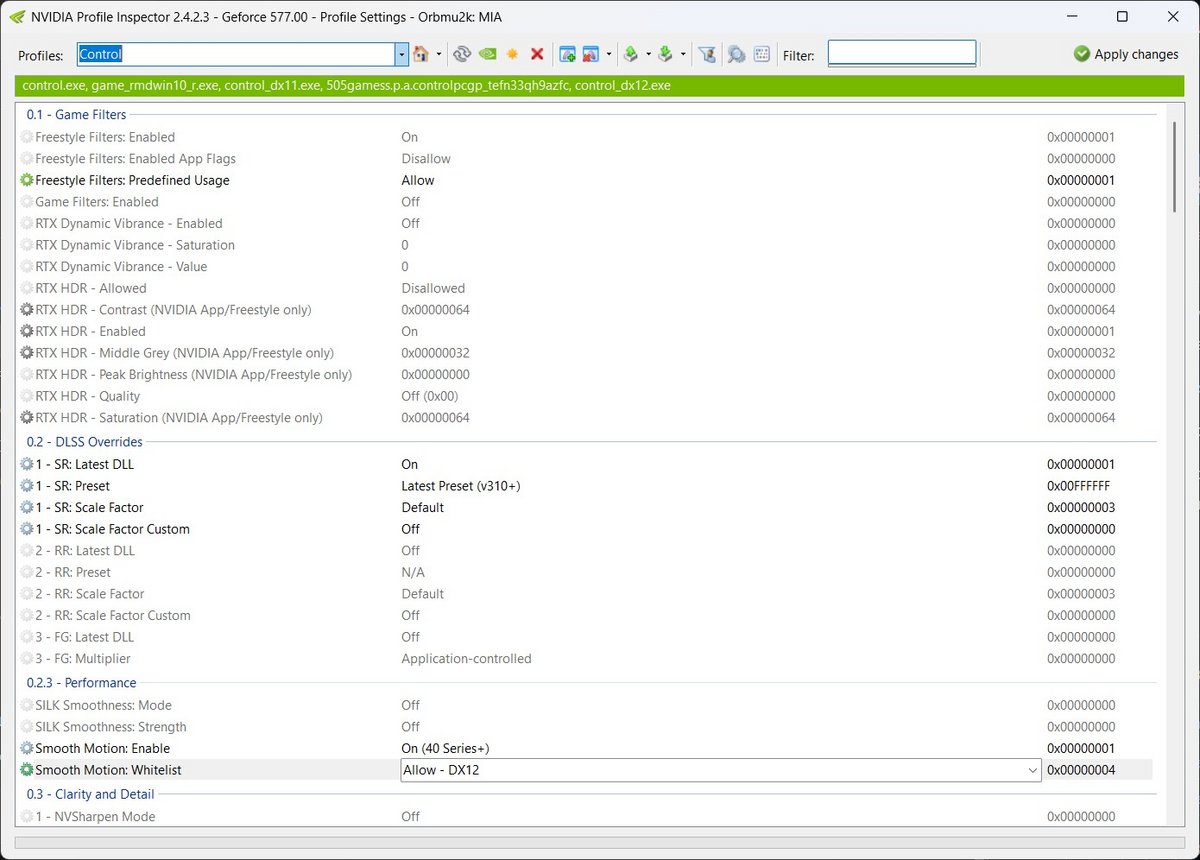1200x860 pixels.
Task: Select RTX Dynamic Vibrance - Saturation row
Action: tap(586, 245)
